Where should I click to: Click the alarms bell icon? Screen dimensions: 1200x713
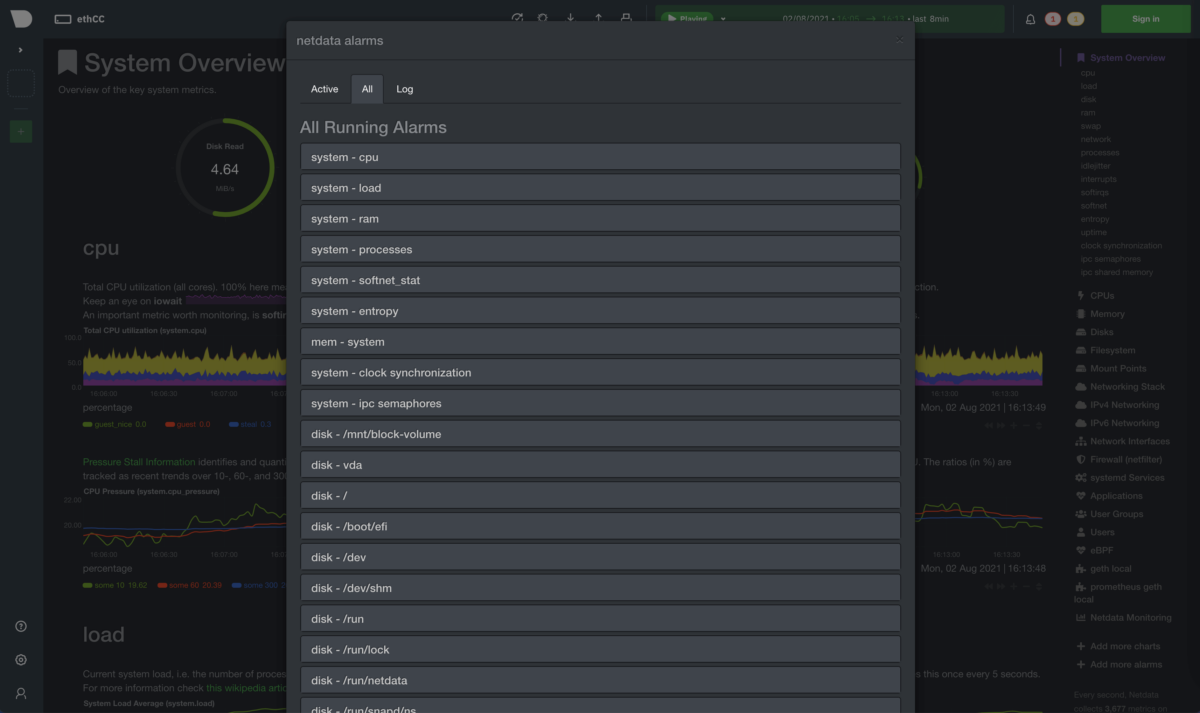pyautogui.click(x=1030, y=19)
